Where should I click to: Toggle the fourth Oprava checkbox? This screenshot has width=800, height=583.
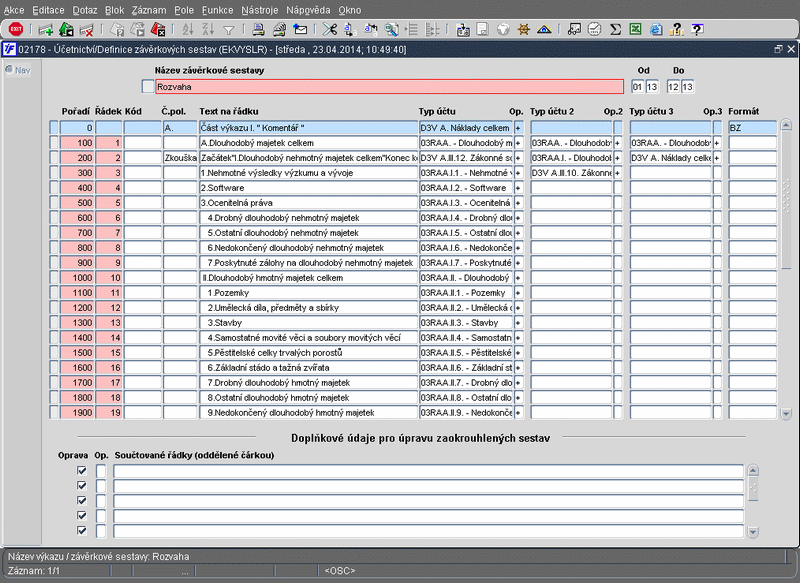pyautogui.click(x=82, y=516)
